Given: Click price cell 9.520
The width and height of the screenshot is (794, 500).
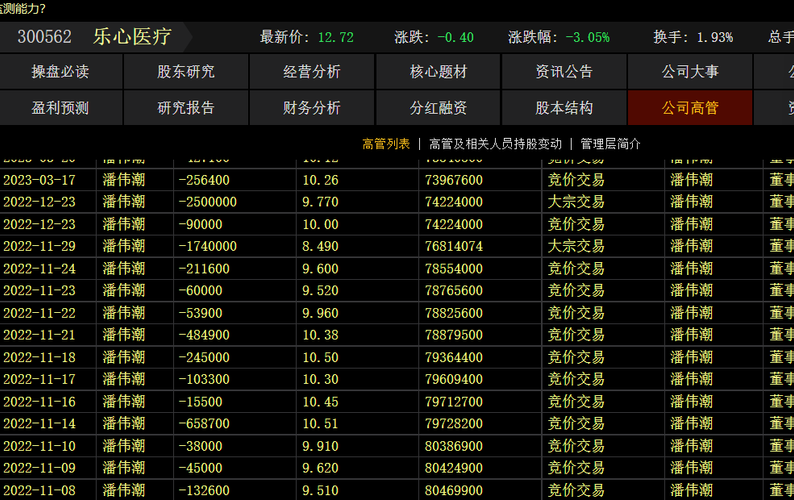Looking at the screenshot, I should click(x=320, y=290).
